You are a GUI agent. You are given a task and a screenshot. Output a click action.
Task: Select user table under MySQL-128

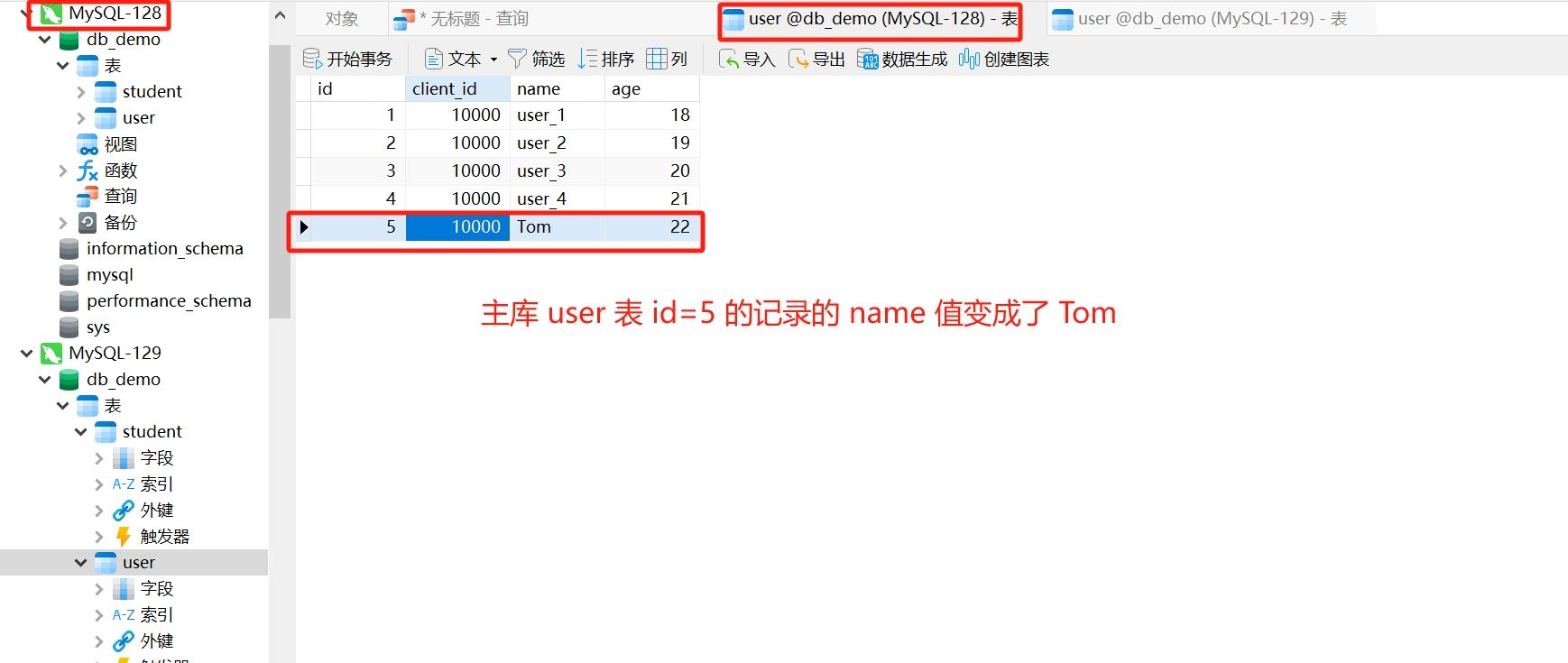138,118
